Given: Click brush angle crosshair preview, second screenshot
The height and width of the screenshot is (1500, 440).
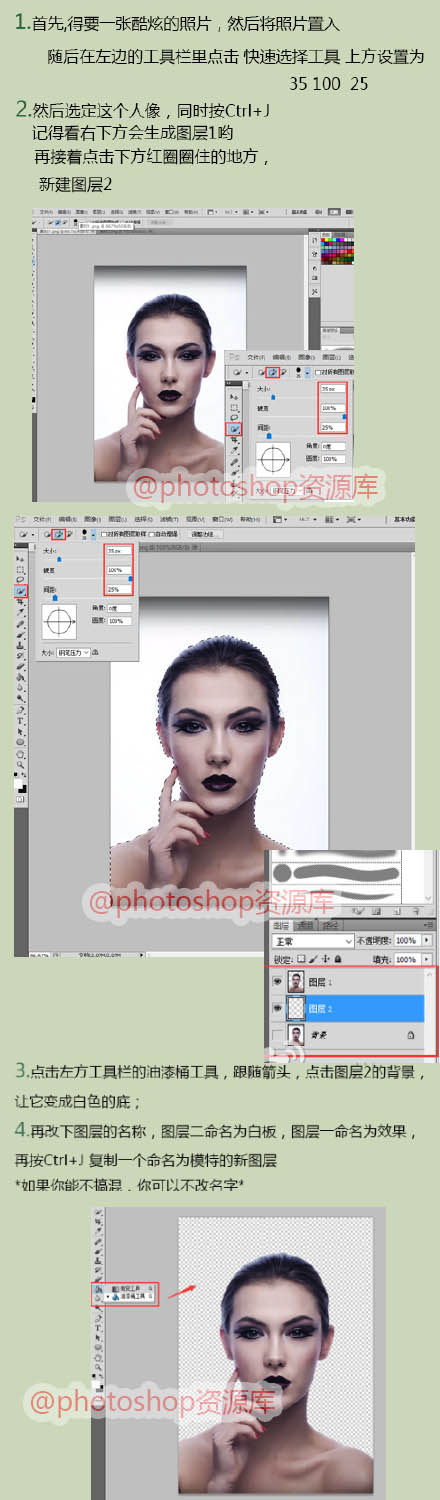Looking at the screenshot, I should point(59,621).
